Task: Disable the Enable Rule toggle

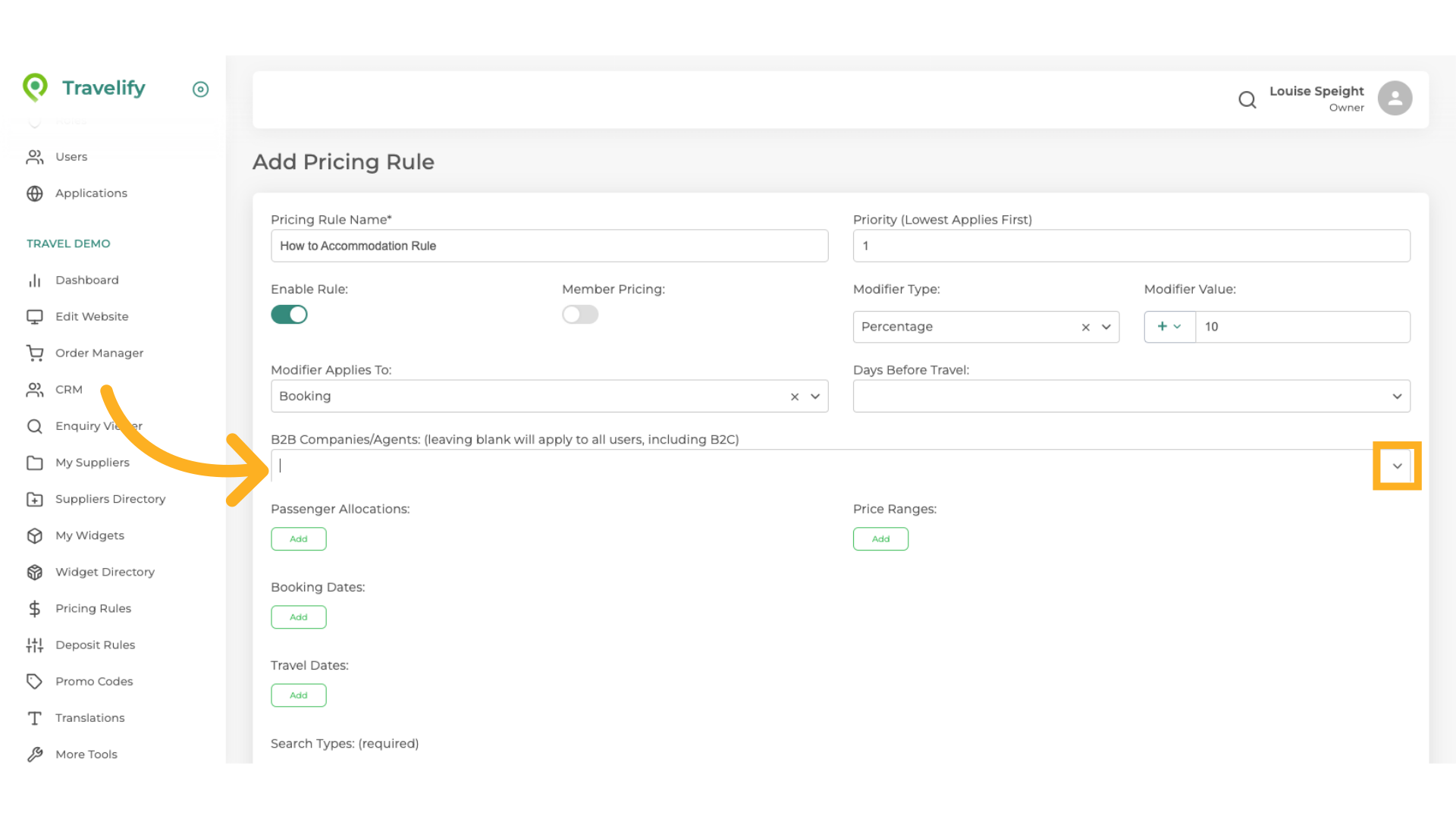Action: tap(289, 315)
